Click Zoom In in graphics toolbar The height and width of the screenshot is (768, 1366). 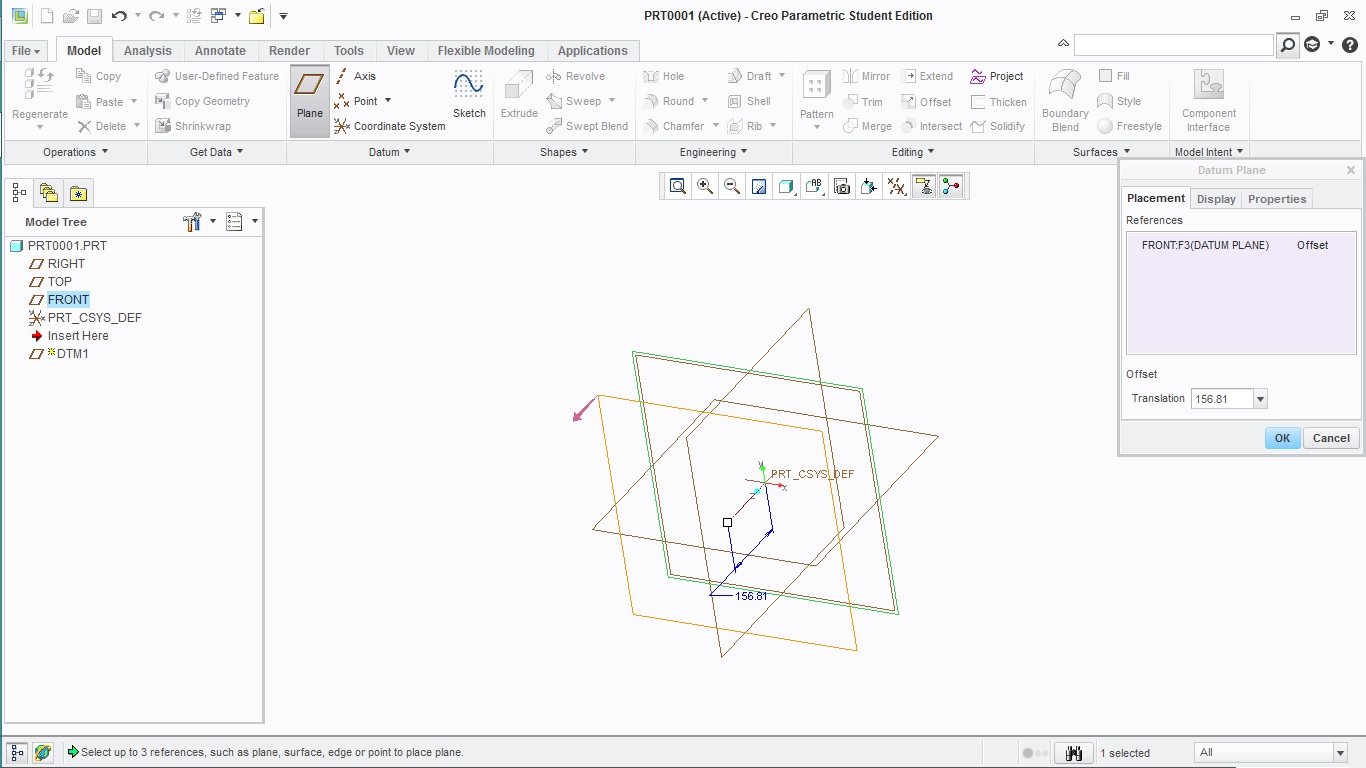point(705,186)
